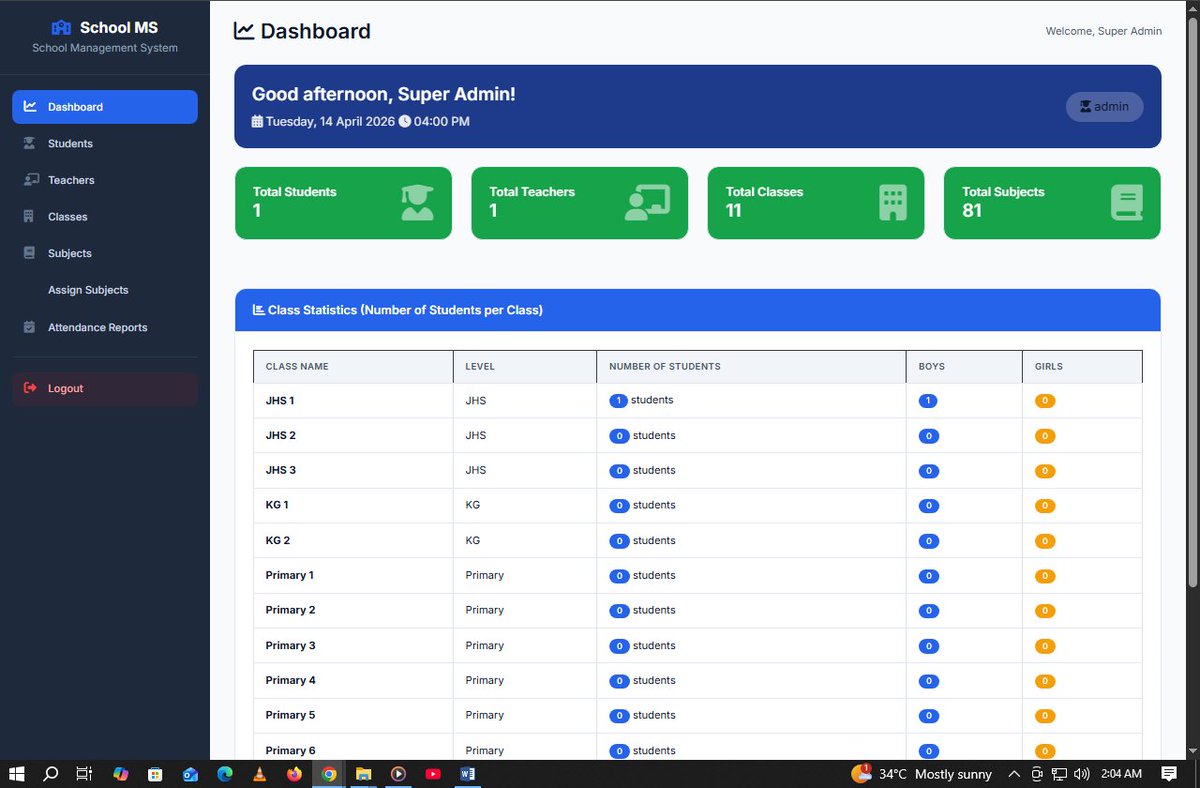The height and width of the screenshot is (788, 1200).
Task: Open Windows search from taskbar
Action: tap(51, 774)
